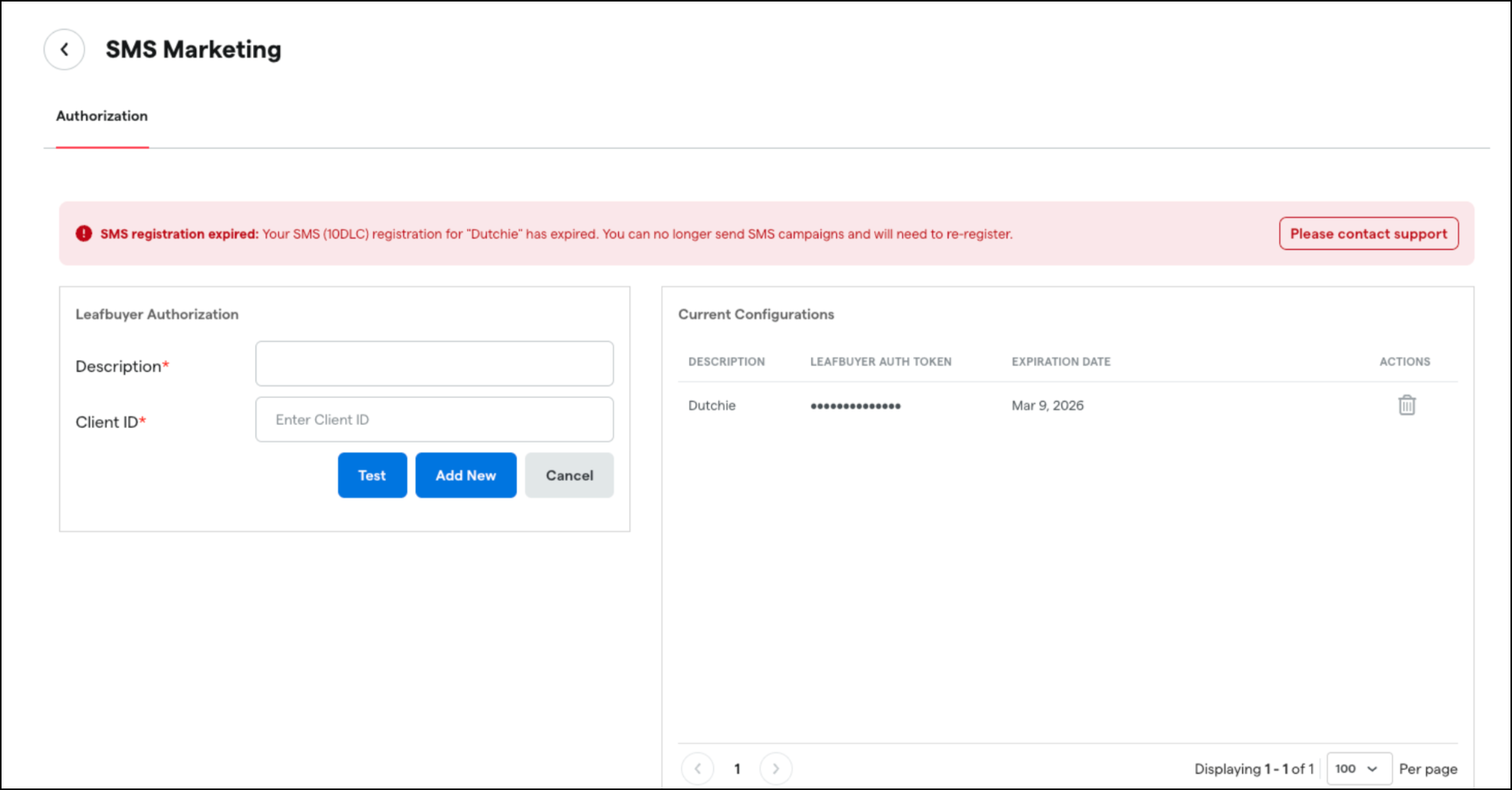Click the DESCRIPTION column header
The height and width of the screenshot is (790, 1512).
[x=726, y=362]
